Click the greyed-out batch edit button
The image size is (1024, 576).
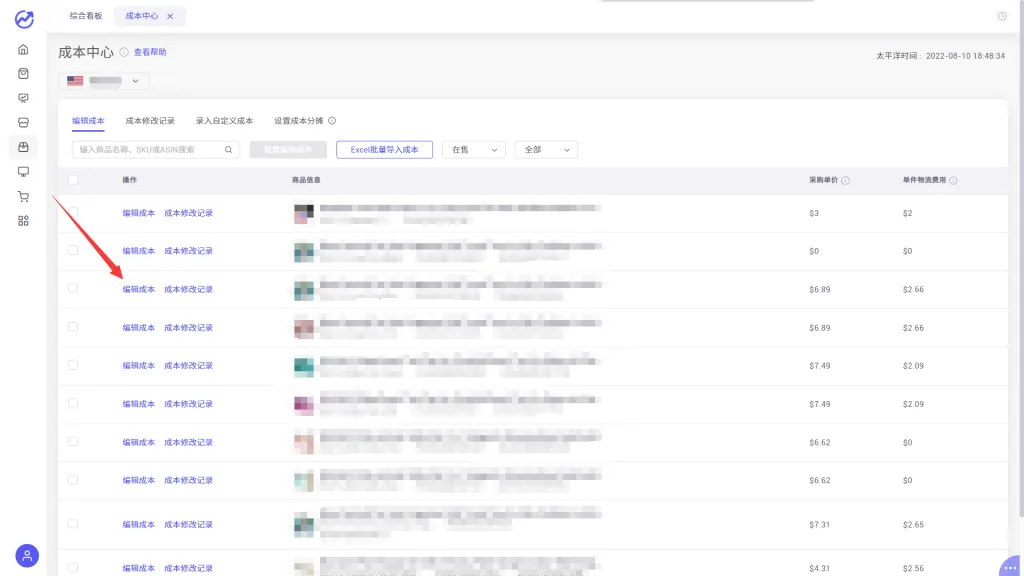pos(288,150)
